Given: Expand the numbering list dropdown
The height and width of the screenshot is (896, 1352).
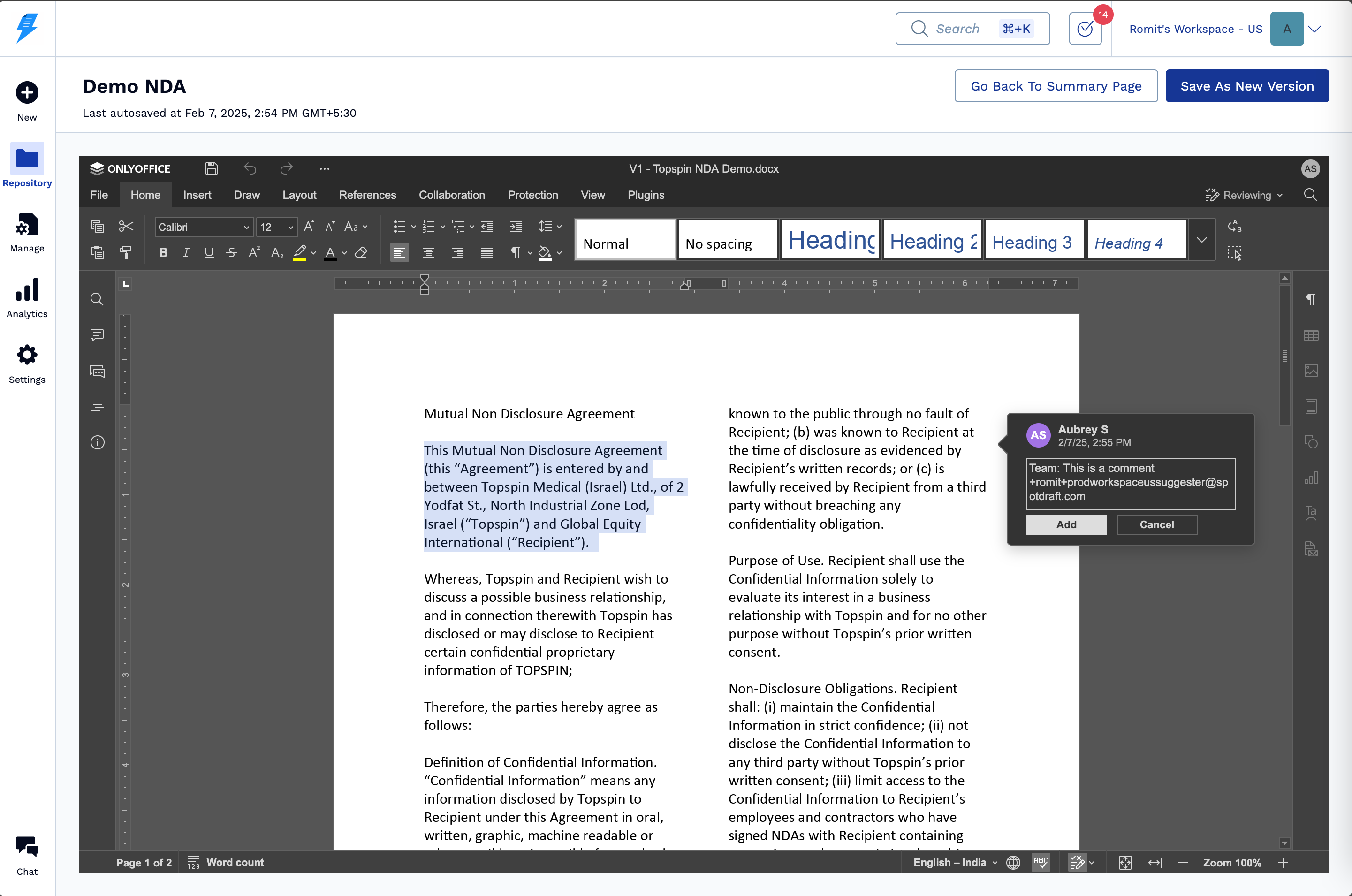Looking at the screenshot, I should point(442,227).
